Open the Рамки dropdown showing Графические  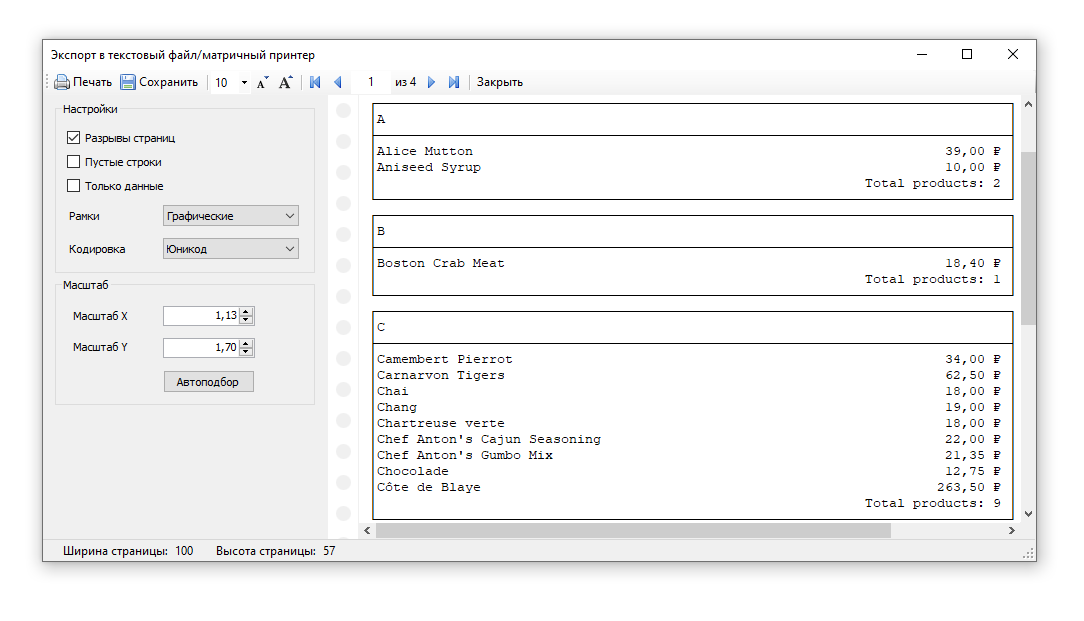231,216
